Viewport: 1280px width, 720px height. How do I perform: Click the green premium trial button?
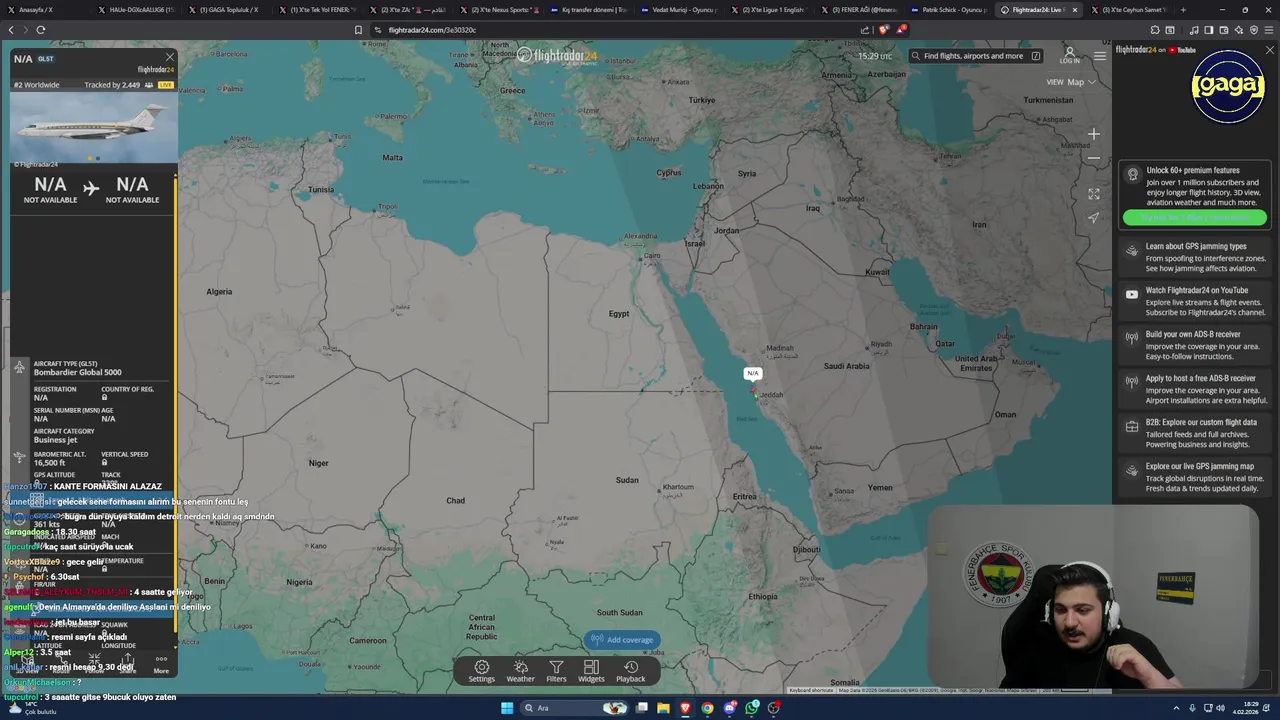click(1194, 217)
